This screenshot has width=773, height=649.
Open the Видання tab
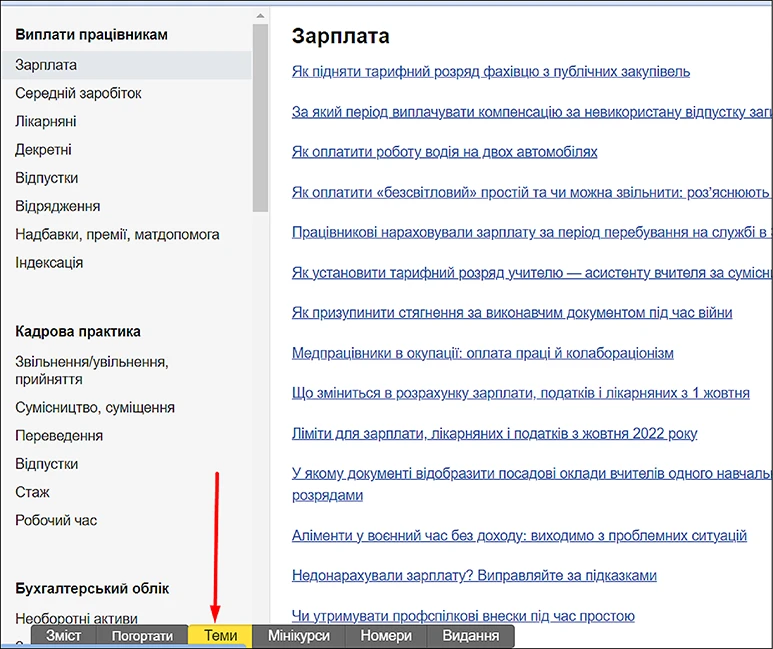(x=470, y=636)
